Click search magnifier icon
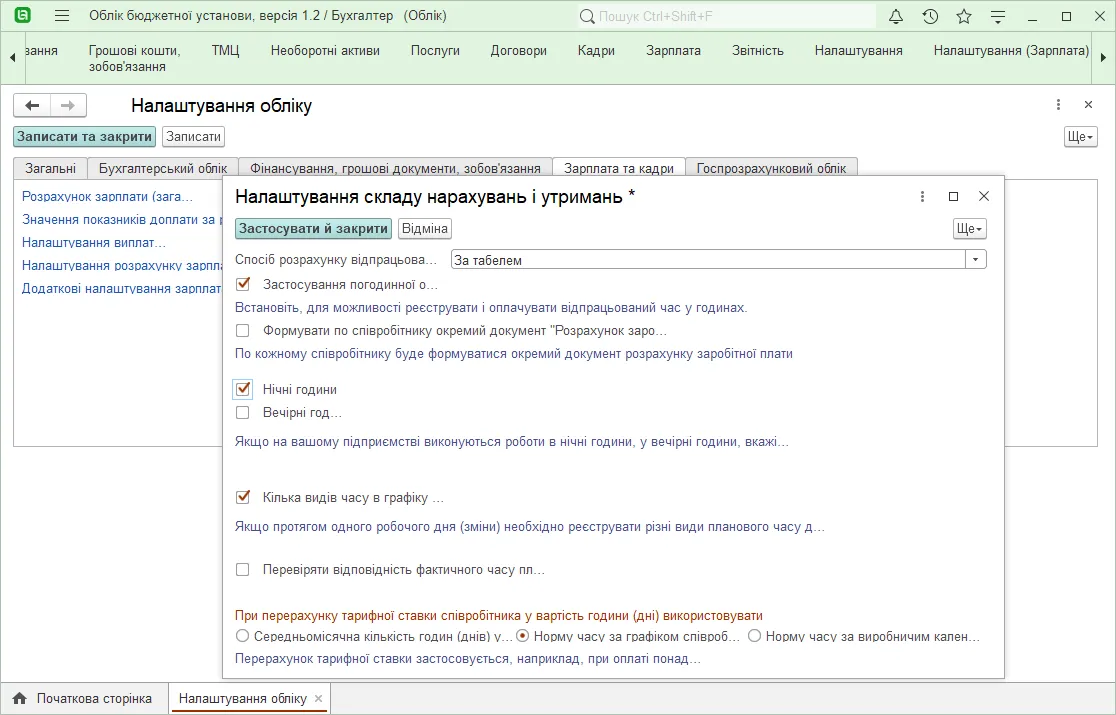 tap(586, 16)
